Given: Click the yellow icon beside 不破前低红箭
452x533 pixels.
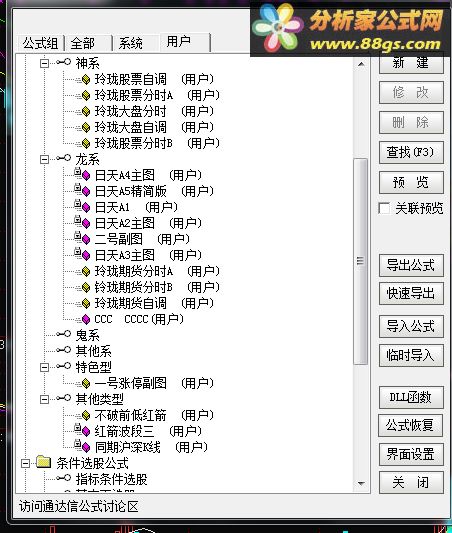Looking at the screenshot, I should click(86, 415).
